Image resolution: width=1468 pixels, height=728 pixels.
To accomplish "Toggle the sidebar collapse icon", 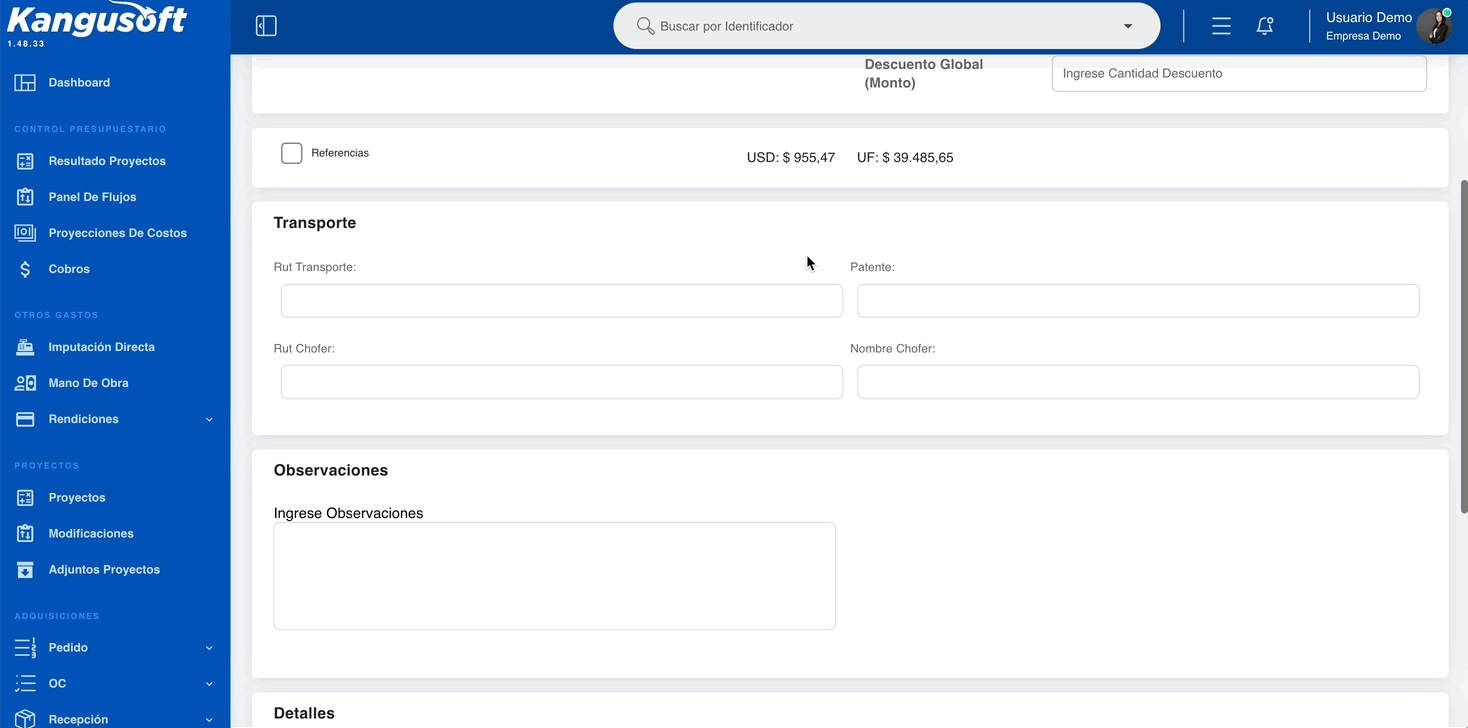I will point(266,26).
